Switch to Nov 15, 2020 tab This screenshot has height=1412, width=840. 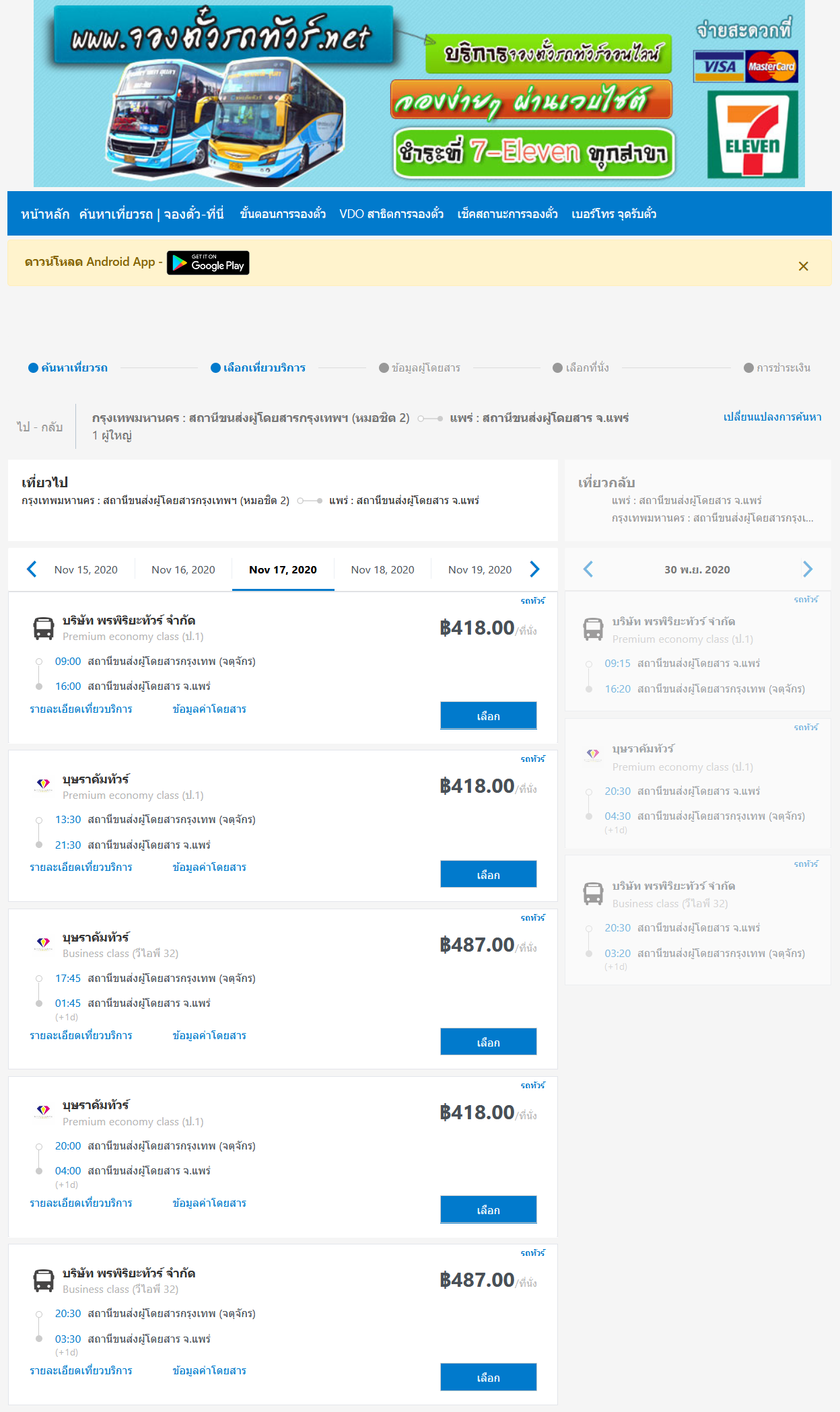86,569
